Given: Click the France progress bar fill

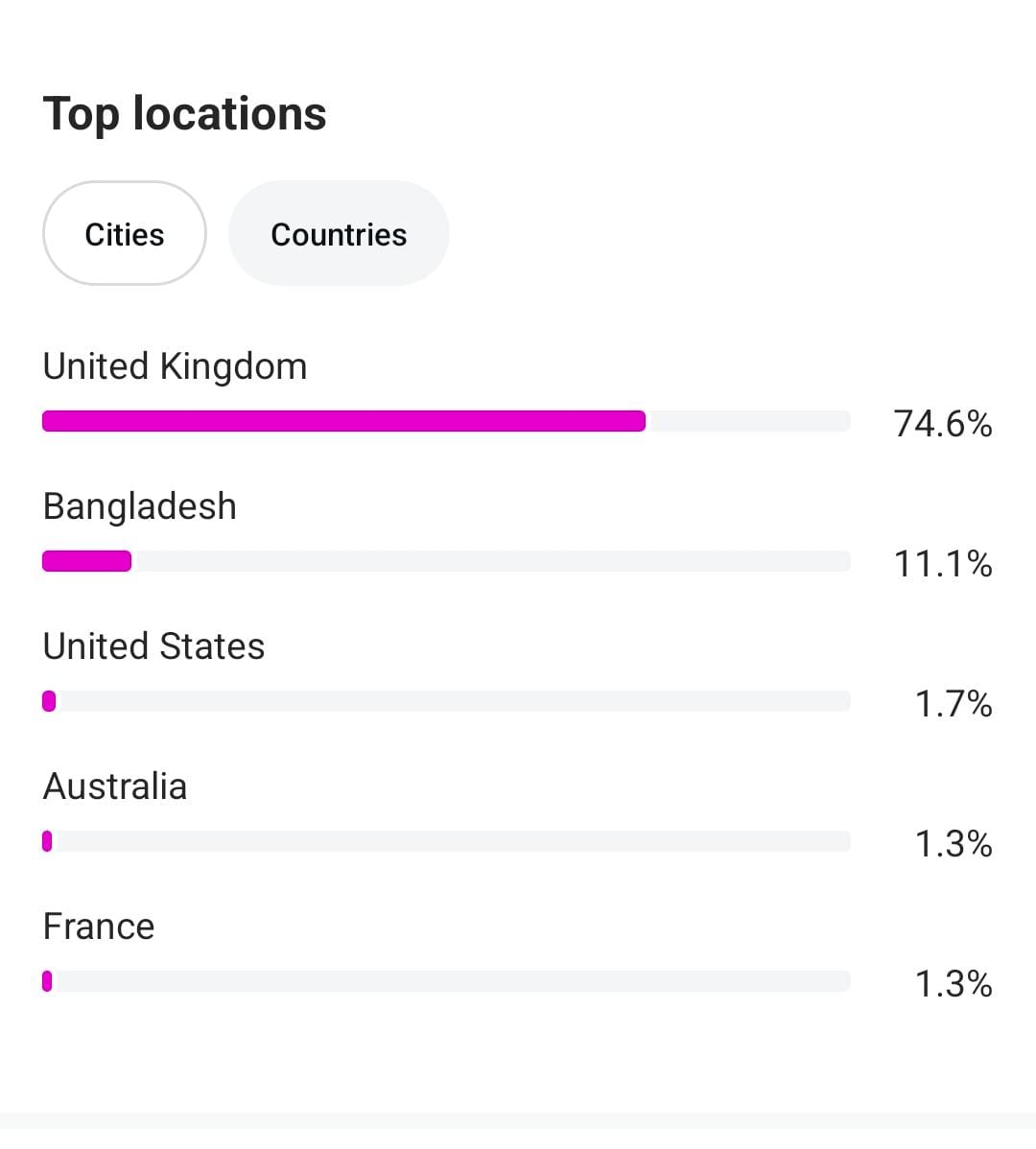Looking at the screenshot, I should pos(47,981).
